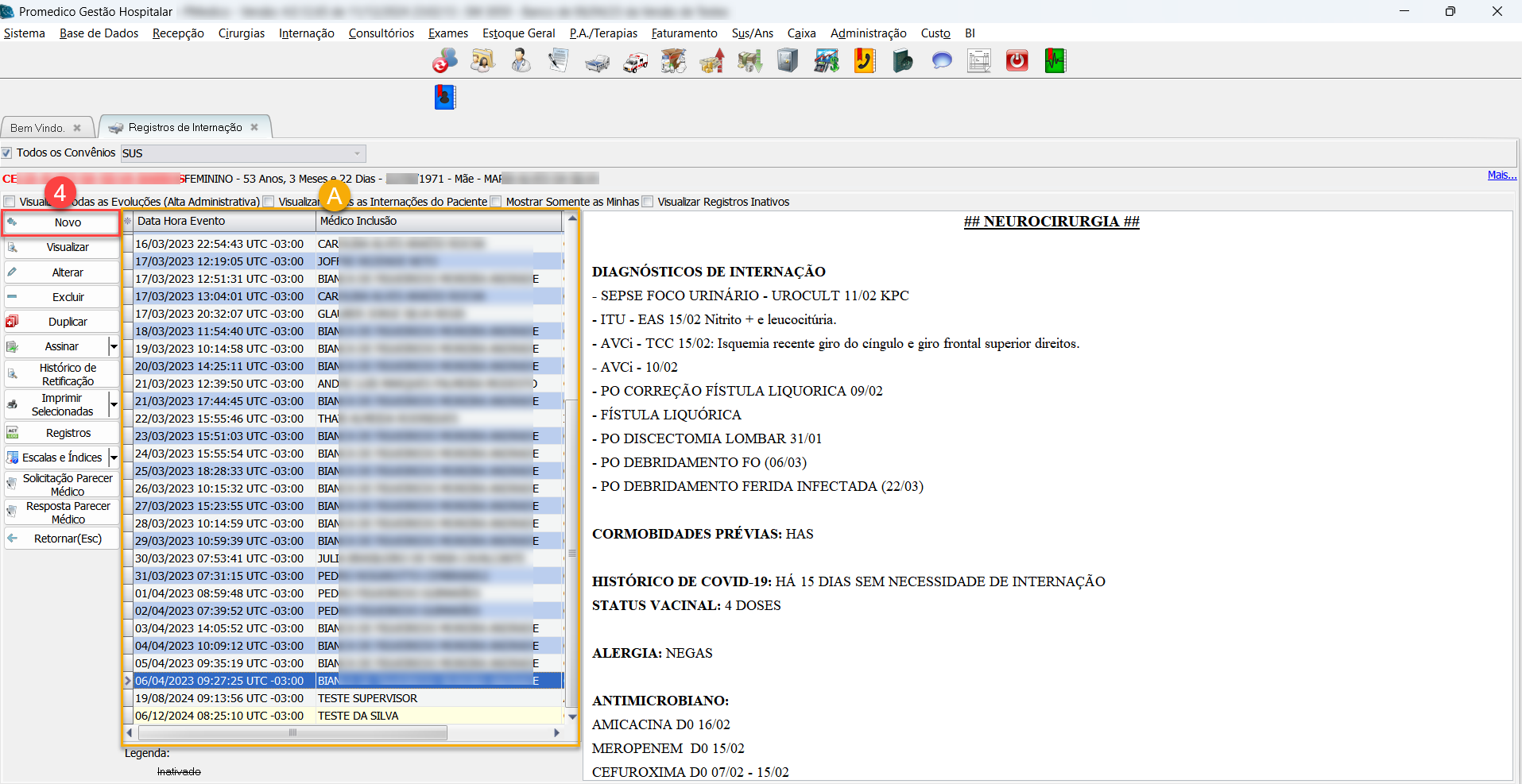The height and width of the screenshot is (784, 1522).
Task: Expand the Escalas e Índices dropdown arrow
Action: coord(114,458)
